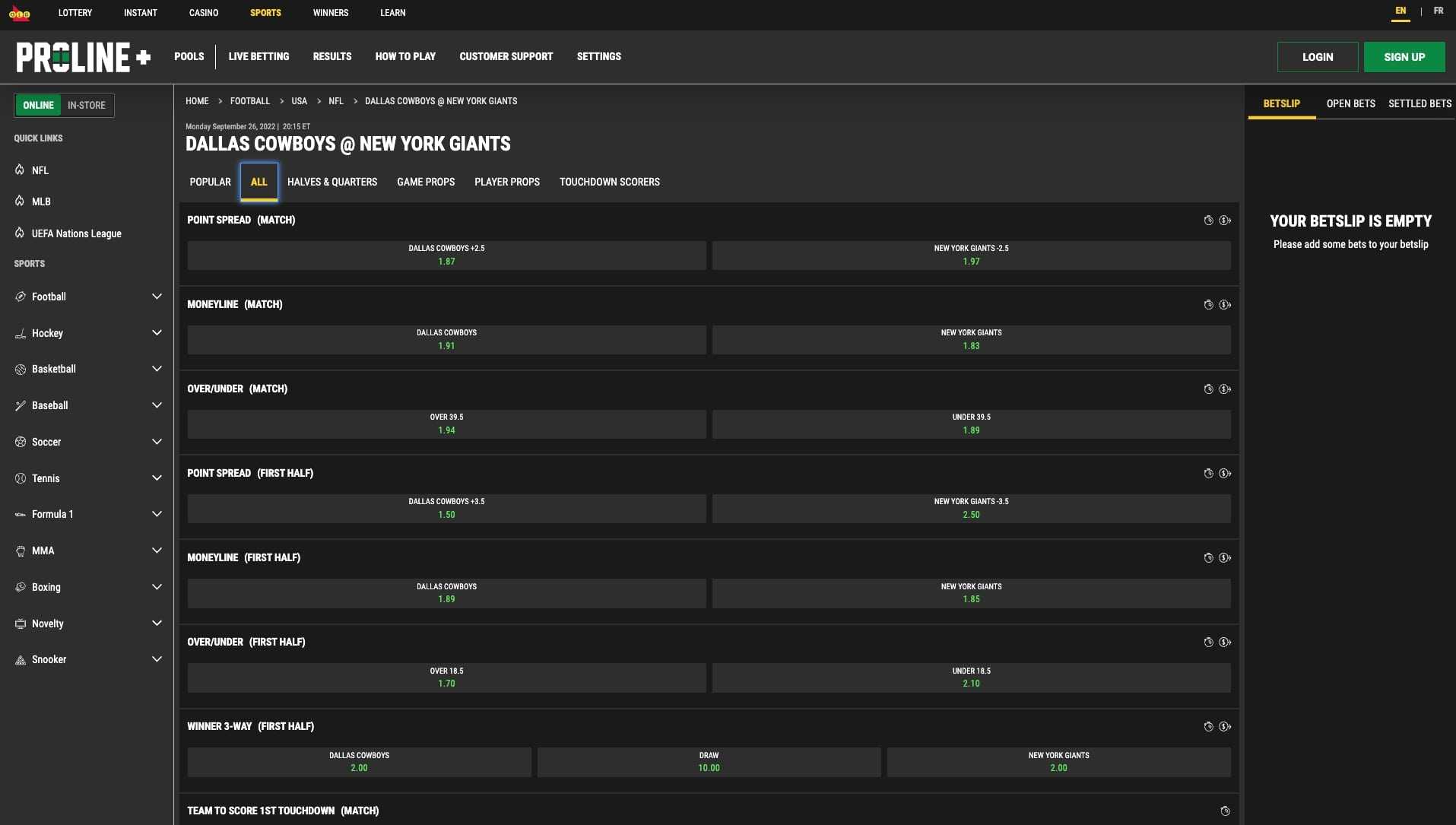Select Under 18.5 first half at 2.10
1456x825 pixels.
972,677
